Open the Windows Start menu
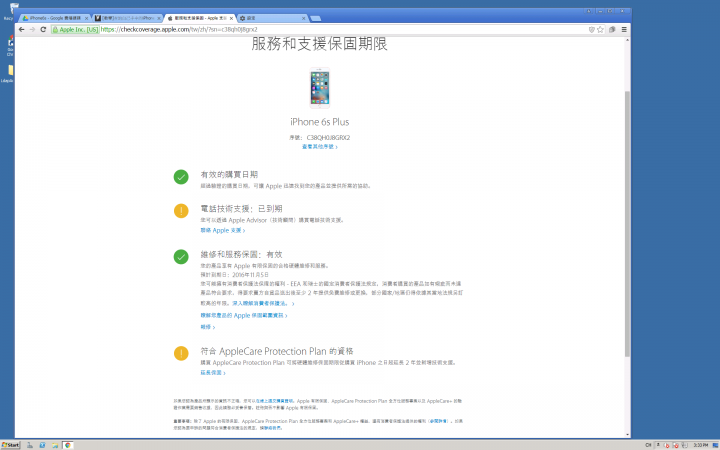Viewport: 720px width, 450px height. point(10,445)
